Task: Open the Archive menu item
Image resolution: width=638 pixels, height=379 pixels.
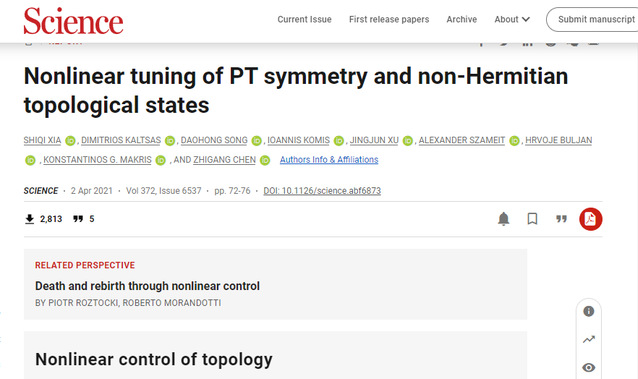Action: point(461,19)
